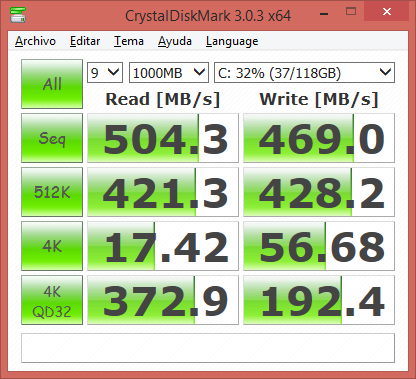
Task: Open the Ayuda menu
Action: pyautogui.click(x=175, y=41)
